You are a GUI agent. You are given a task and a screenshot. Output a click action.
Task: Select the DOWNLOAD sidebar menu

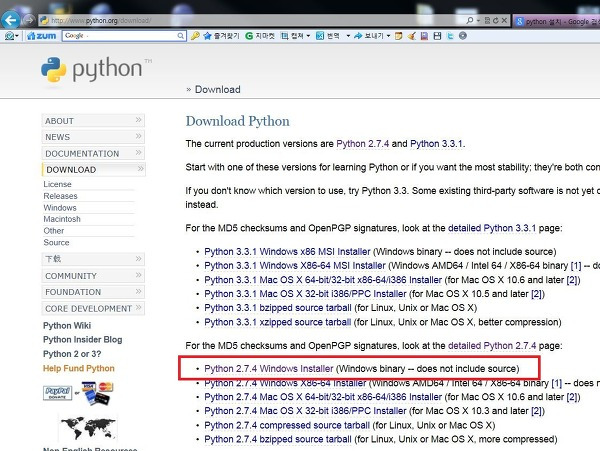pos(93,169)
